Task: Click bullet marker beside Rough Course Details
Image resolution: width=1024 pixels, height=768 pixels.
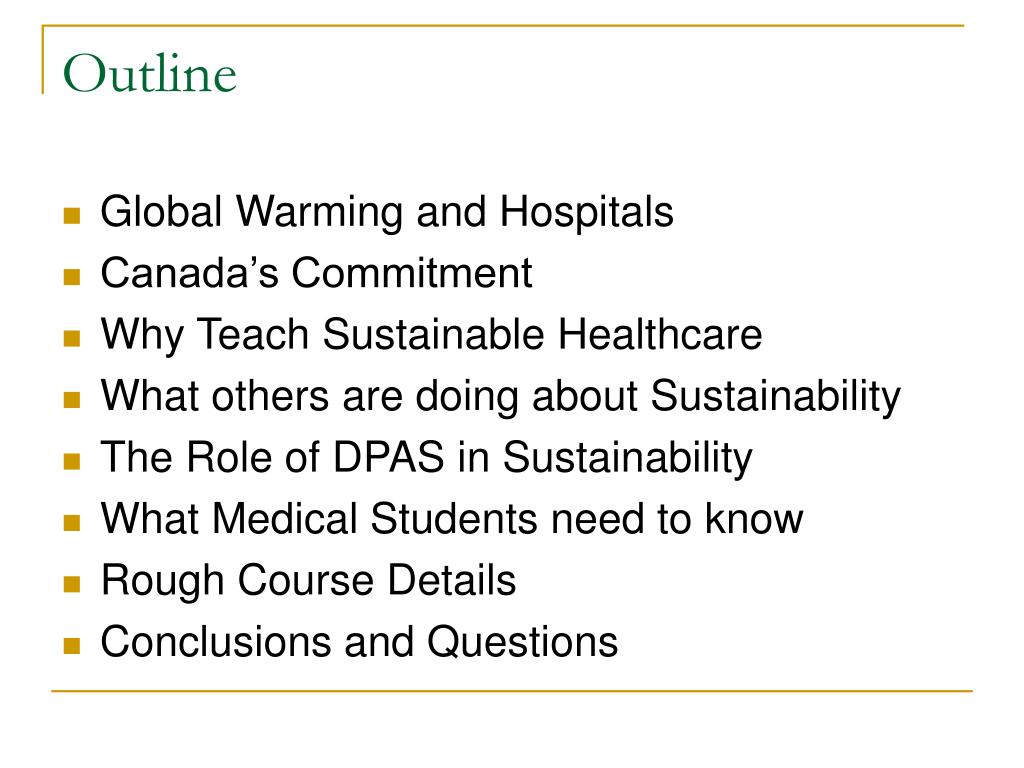Action: [72, 584]
